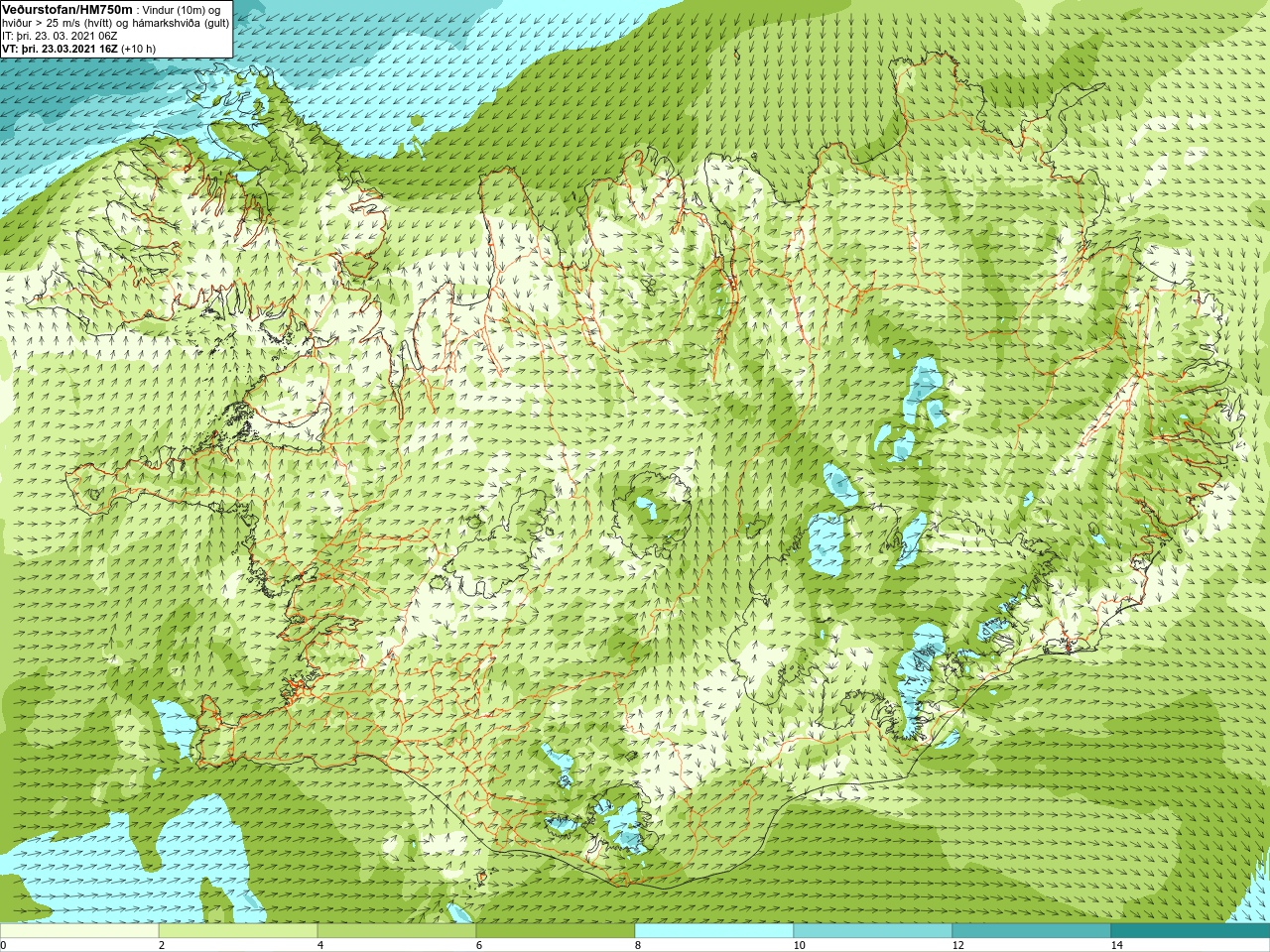
Task: Click the legend scale label "14"
Action: click(1117, 945)
